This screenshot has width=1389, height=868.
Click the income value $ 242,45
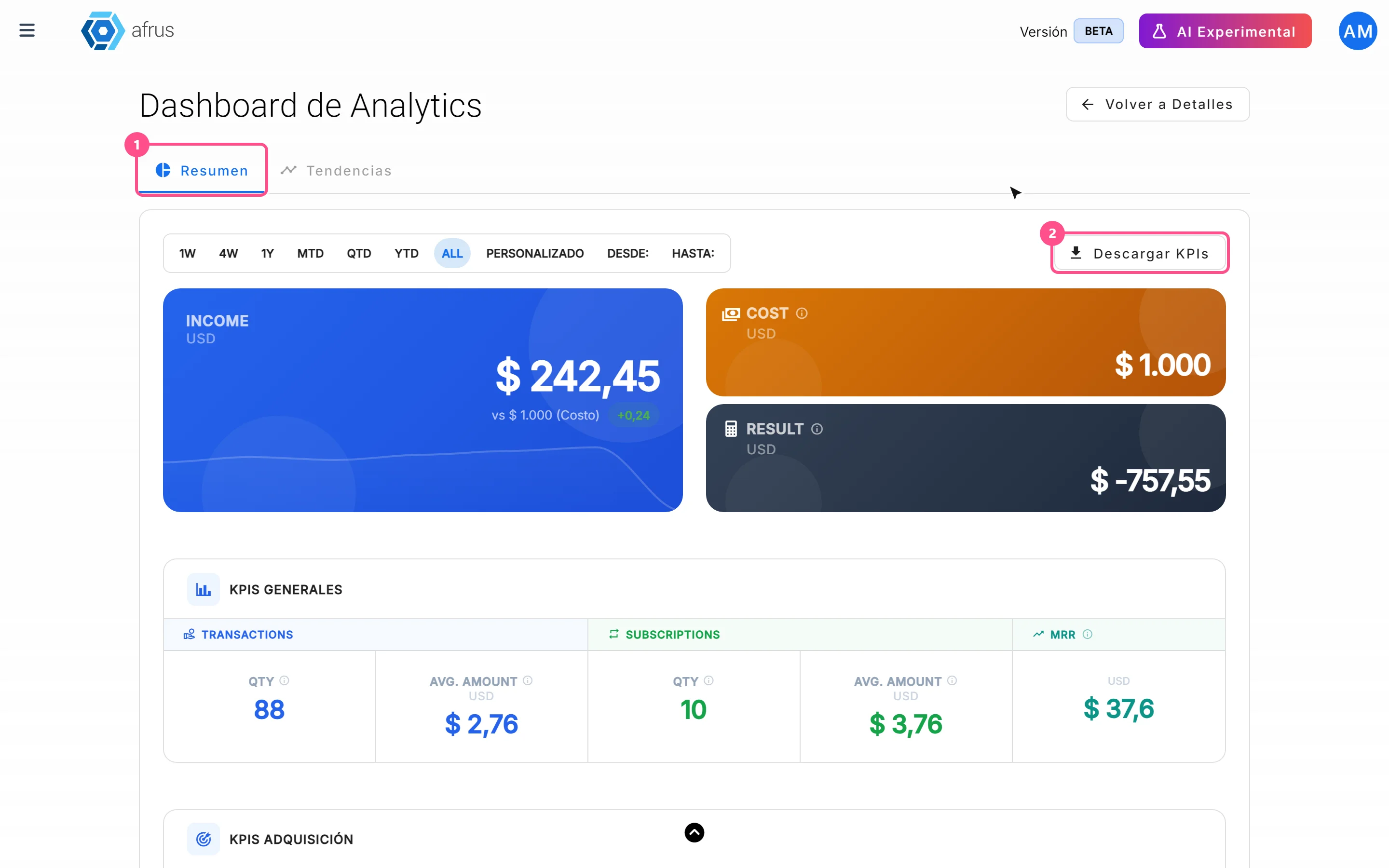(577, 377)
